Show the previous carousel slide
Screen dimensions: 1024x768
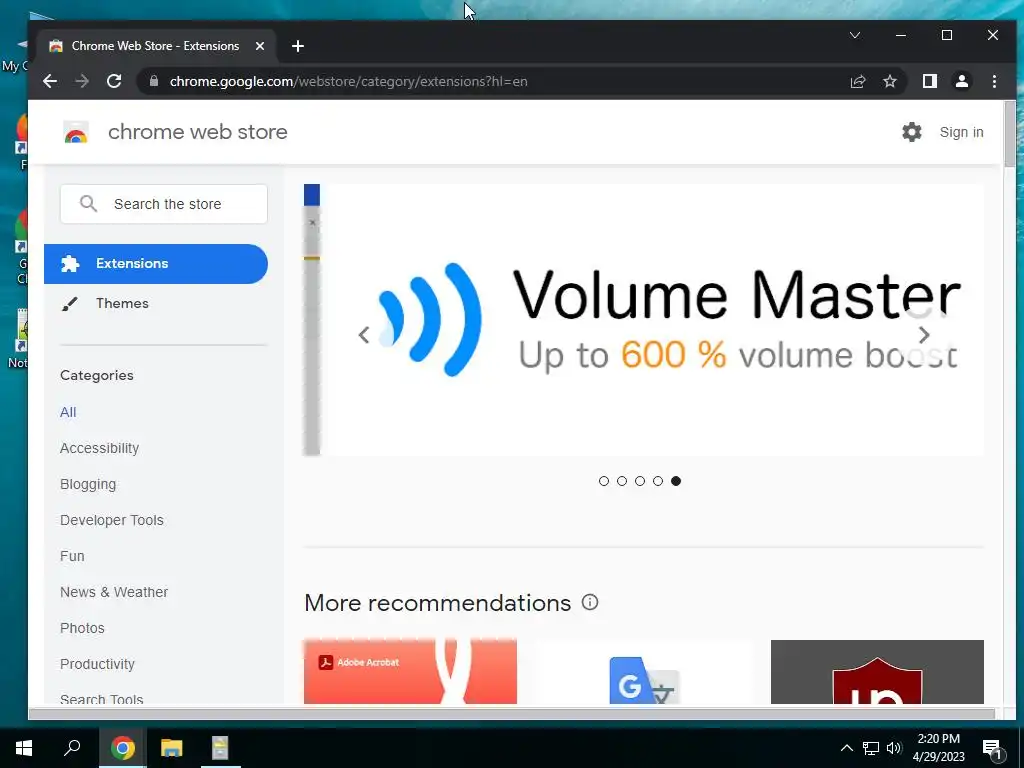(364, 335)
